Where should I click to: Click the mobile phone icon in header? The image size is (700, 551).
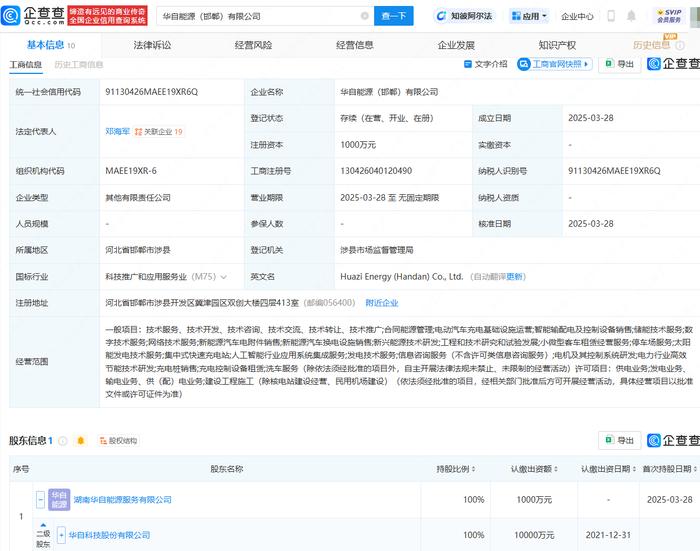click(611, 16)
